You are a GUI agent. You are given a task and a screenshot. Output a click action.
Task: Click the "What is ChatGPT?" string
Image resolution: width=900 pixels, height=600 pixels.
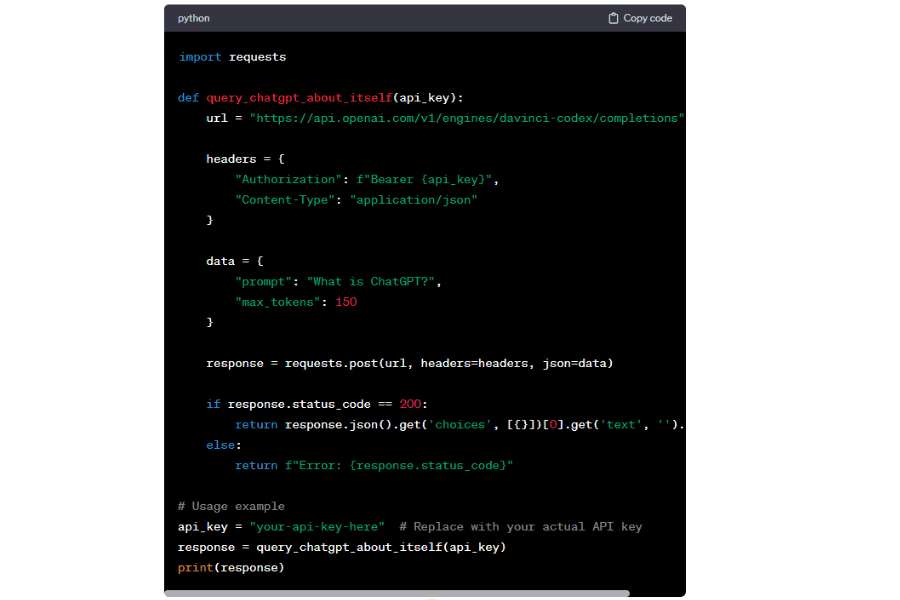(371, 282)
